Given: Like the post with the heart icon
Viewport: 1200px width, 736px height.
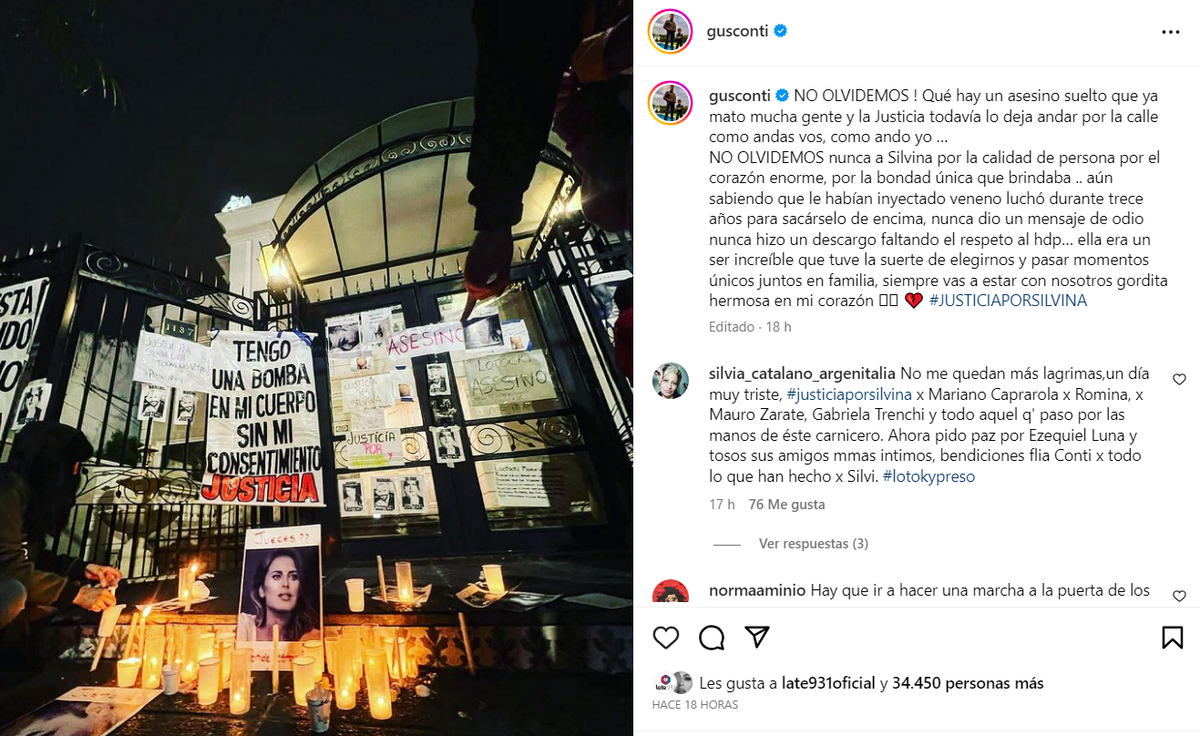Looking at the screenshot, I should [666, 638].
